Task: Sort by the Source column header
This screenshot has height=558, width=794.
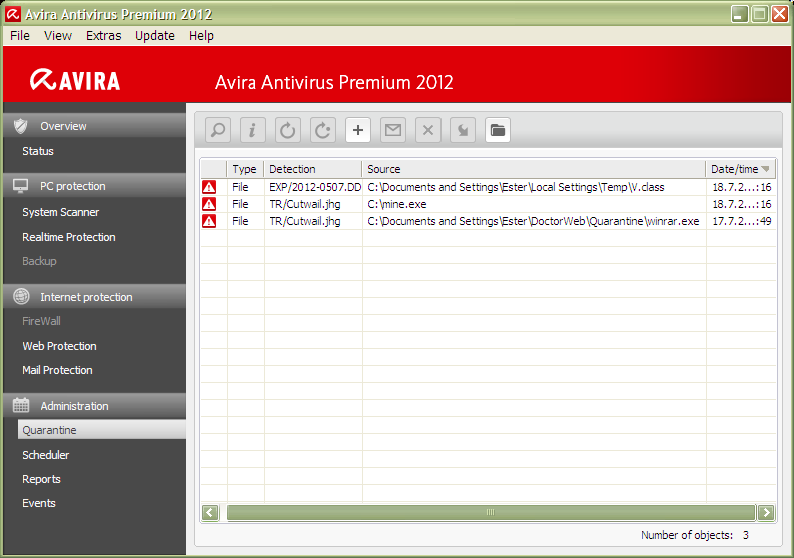Action: pyautogui.click(x=534, y=169)
